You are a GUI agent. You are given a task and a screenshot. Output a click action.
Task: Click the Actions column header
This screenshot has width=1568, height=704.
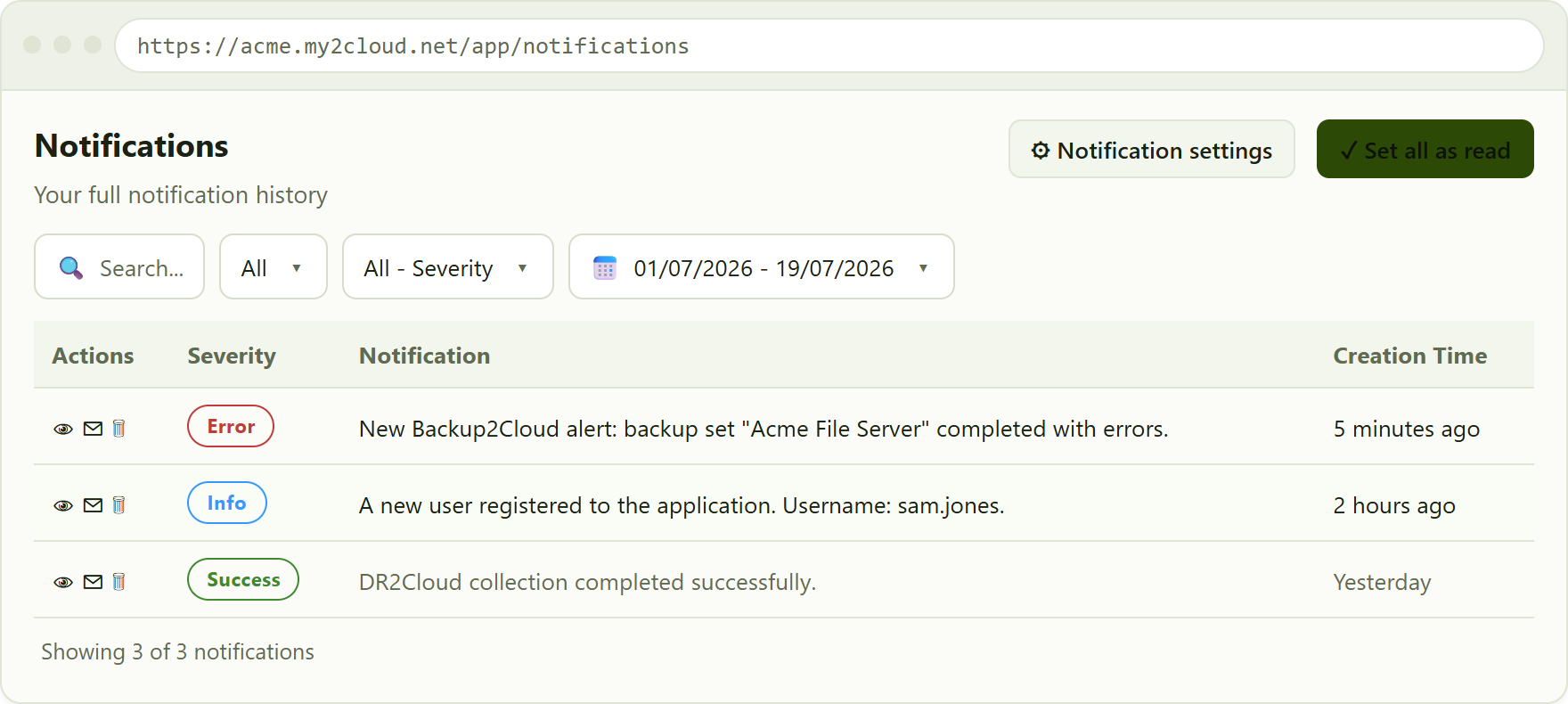pos(93,356)
